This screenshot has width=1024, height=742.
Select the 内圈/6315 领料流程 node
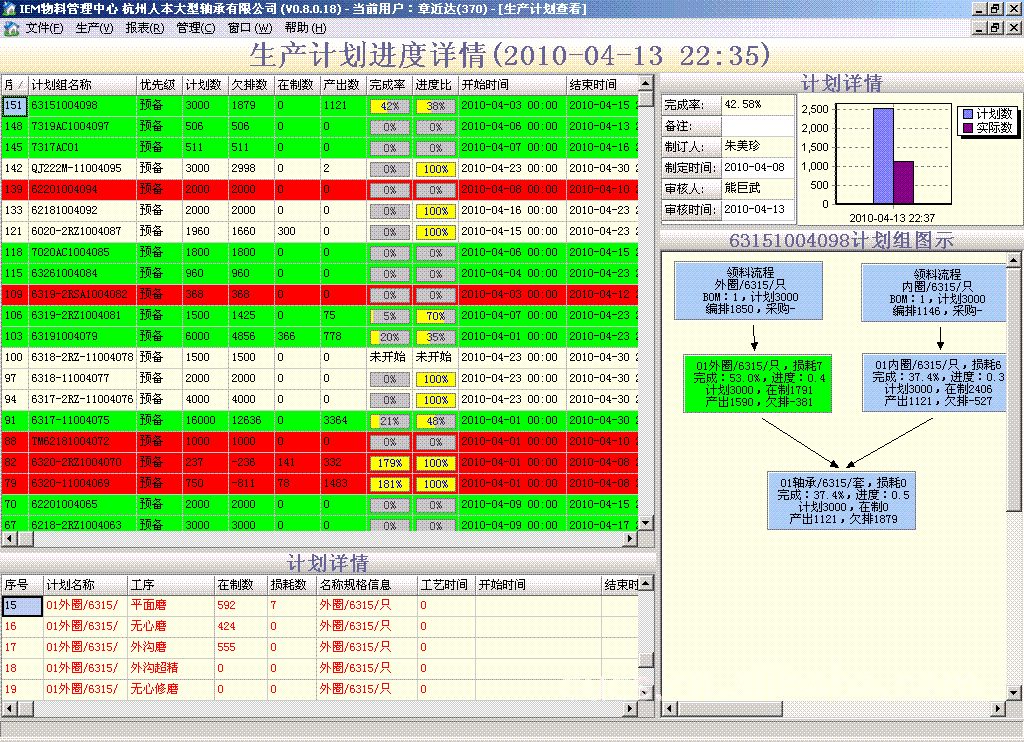(x=934, y=292)
